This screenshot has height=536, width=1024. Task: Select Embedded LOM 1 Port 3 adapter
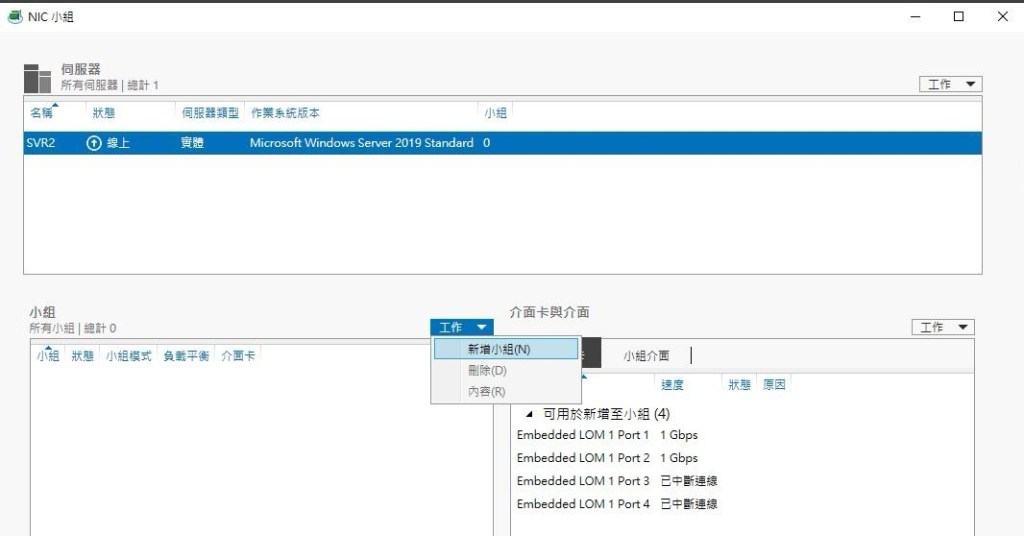(x=582, y=481)
